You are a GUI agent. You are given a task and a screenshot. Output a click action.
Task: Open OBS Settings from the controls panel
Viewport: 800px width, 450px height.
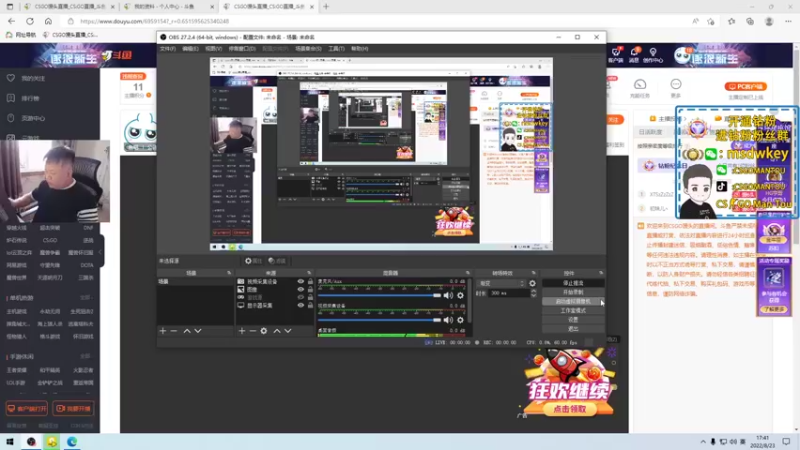point(573,320)
